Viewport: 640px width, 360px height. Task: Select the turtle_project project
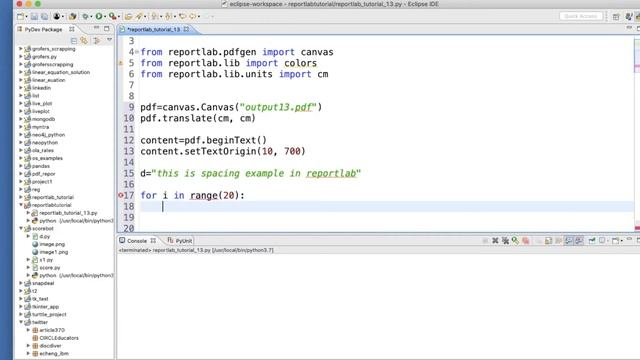[49, 314]
